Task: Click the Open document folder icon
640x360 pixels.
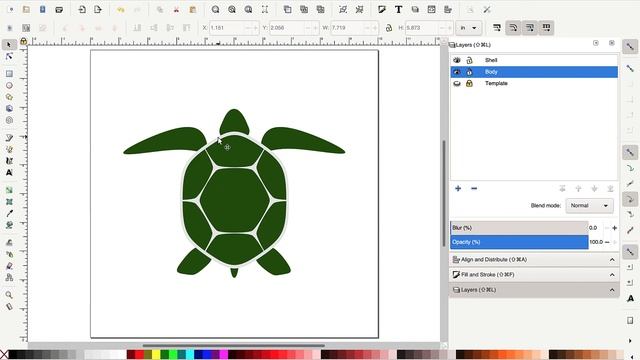Action: tap(26, 9)
